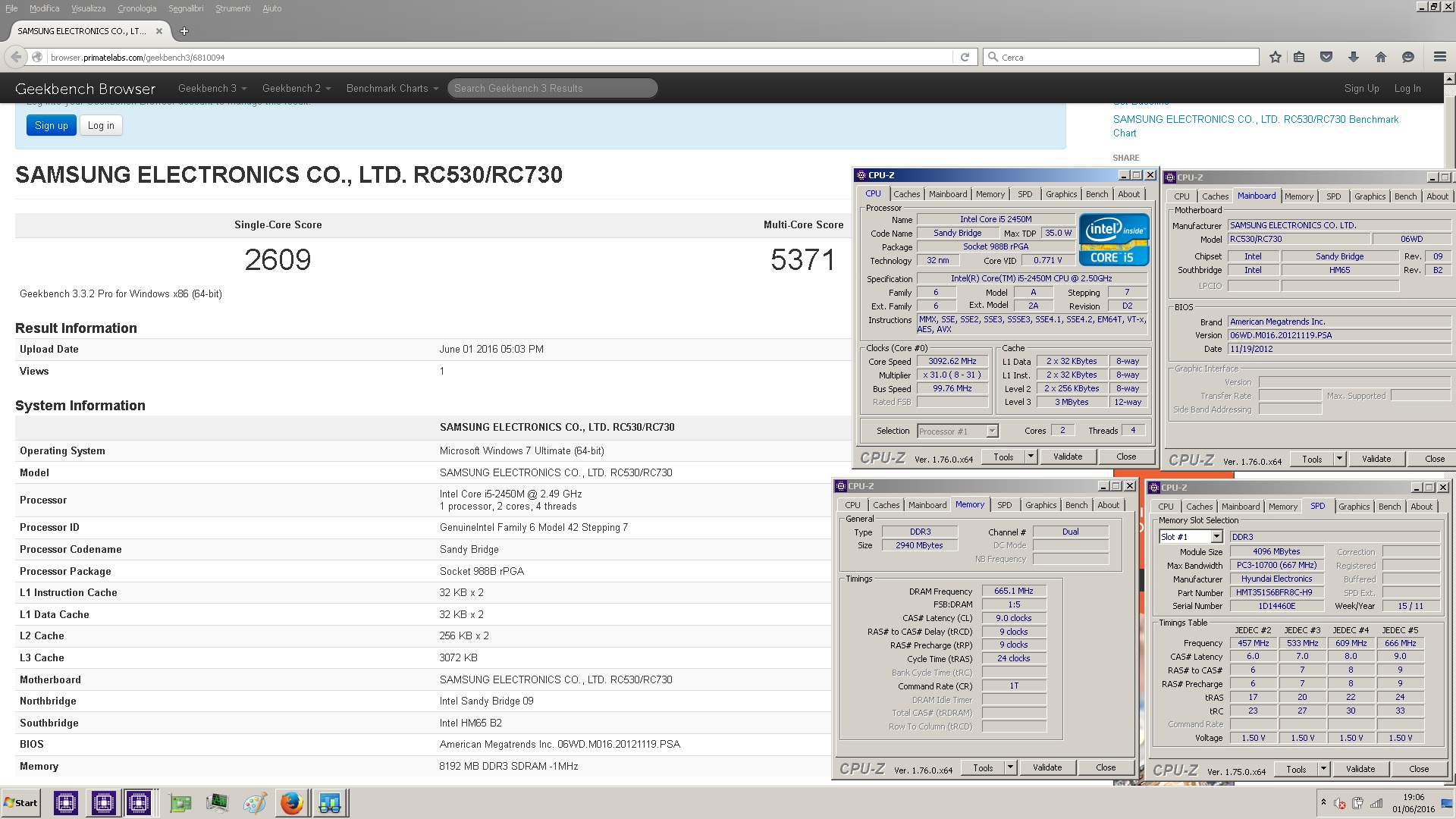This screenshot has width=1456, height=819.
Task: Open the green circuit board taskbar icon
Action: [x=180, y=802]
